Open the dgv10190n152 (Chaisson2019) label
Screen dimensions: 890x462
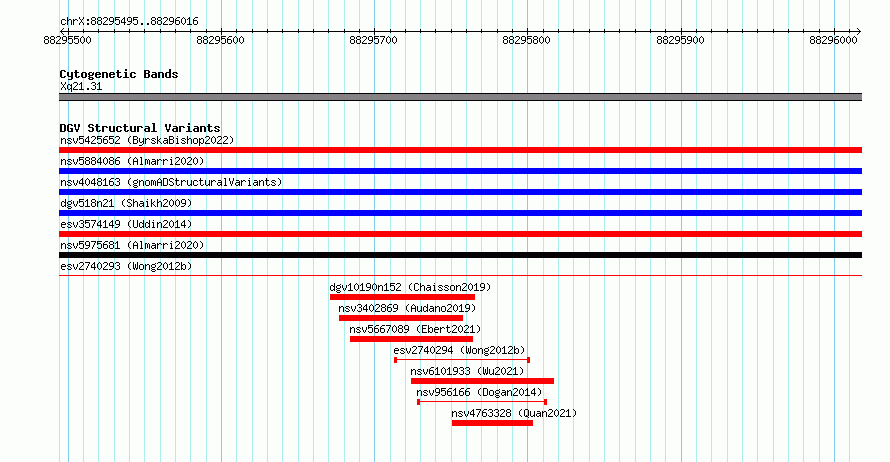pos(410,287)
